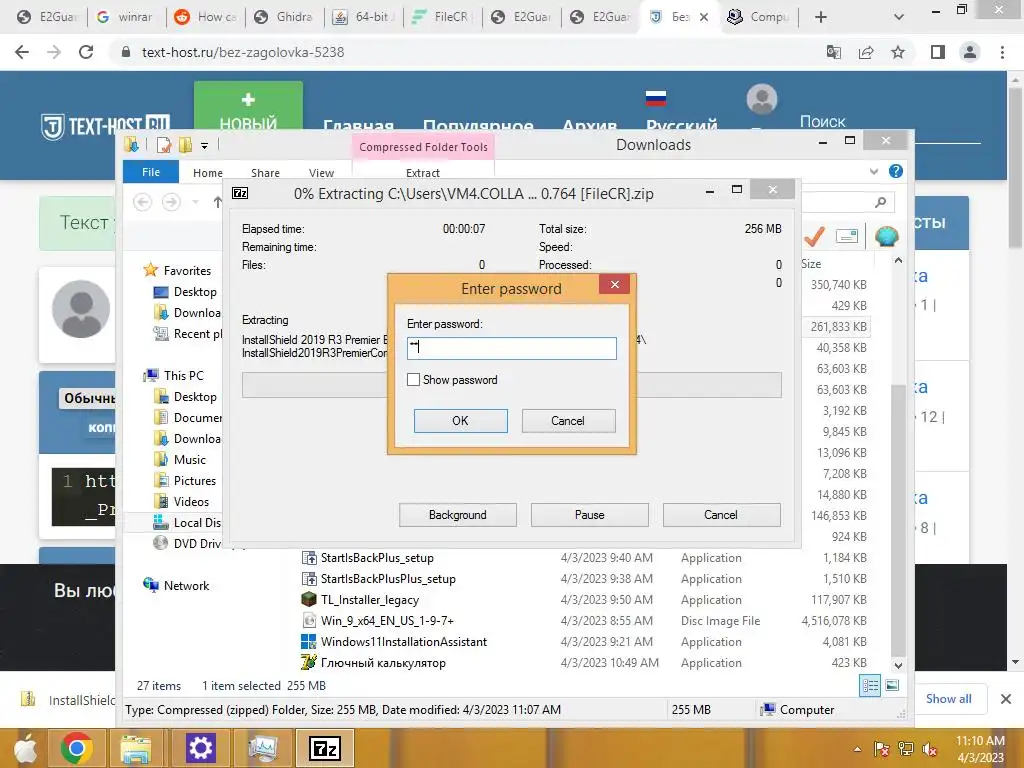Click Explorer Forward navigation arrow
The height and width of the screenshot is (768, 1024).
171,202
